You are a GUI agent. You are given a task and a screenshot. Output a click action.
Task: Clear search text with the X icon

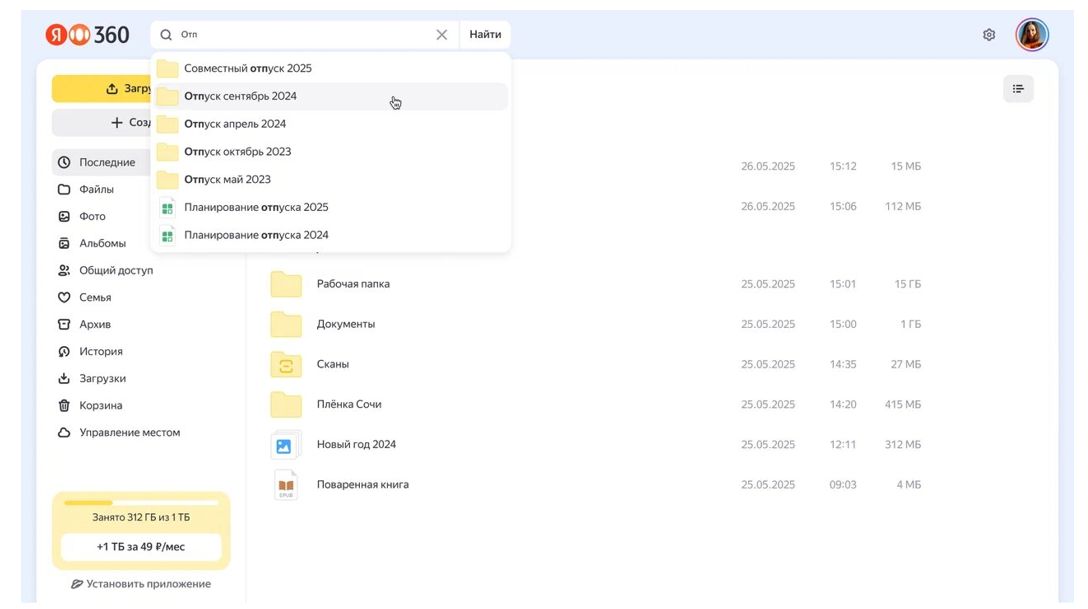coord(441,35)
